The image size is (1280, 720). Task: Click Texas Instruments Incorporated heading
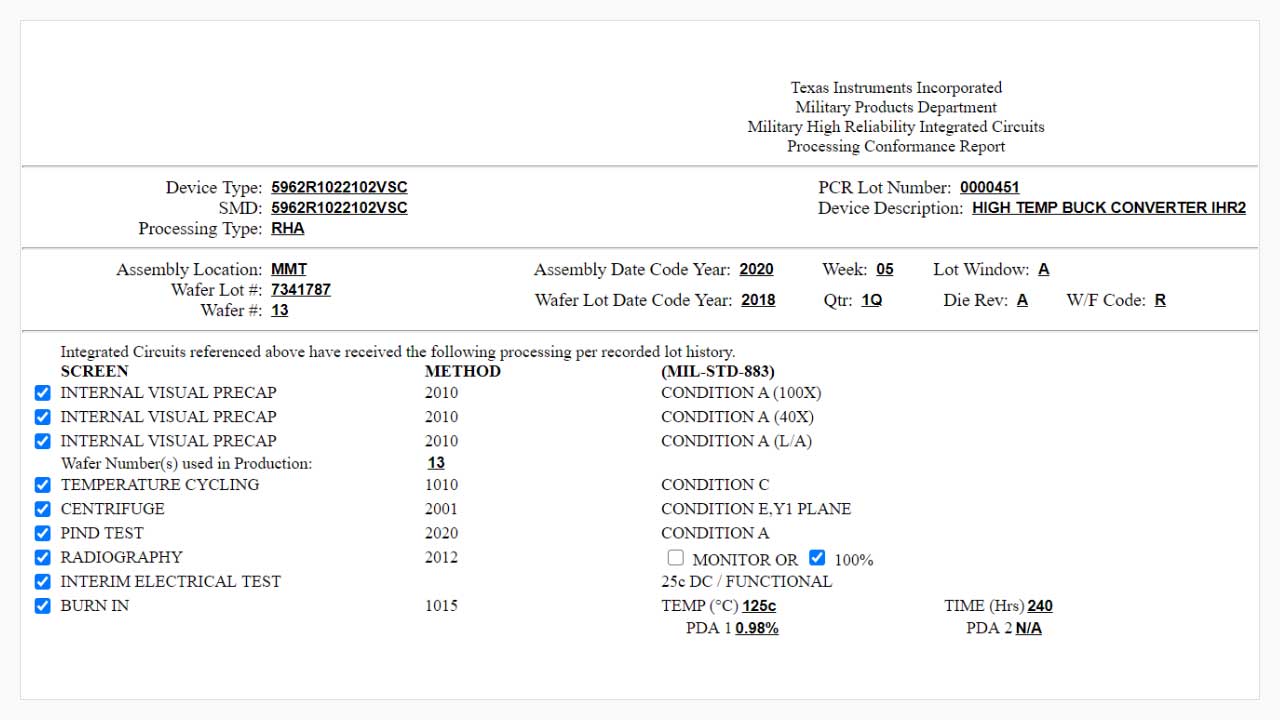coord(896,88)
